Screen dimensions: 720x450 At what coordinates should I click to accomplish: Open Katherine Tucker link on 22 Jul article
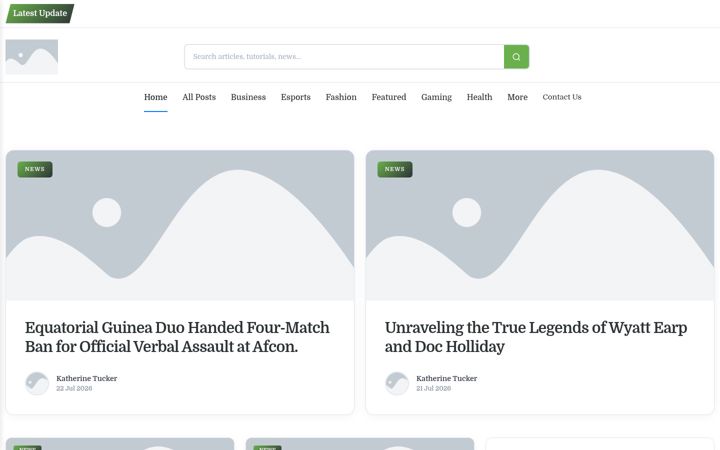coord(87,378)
